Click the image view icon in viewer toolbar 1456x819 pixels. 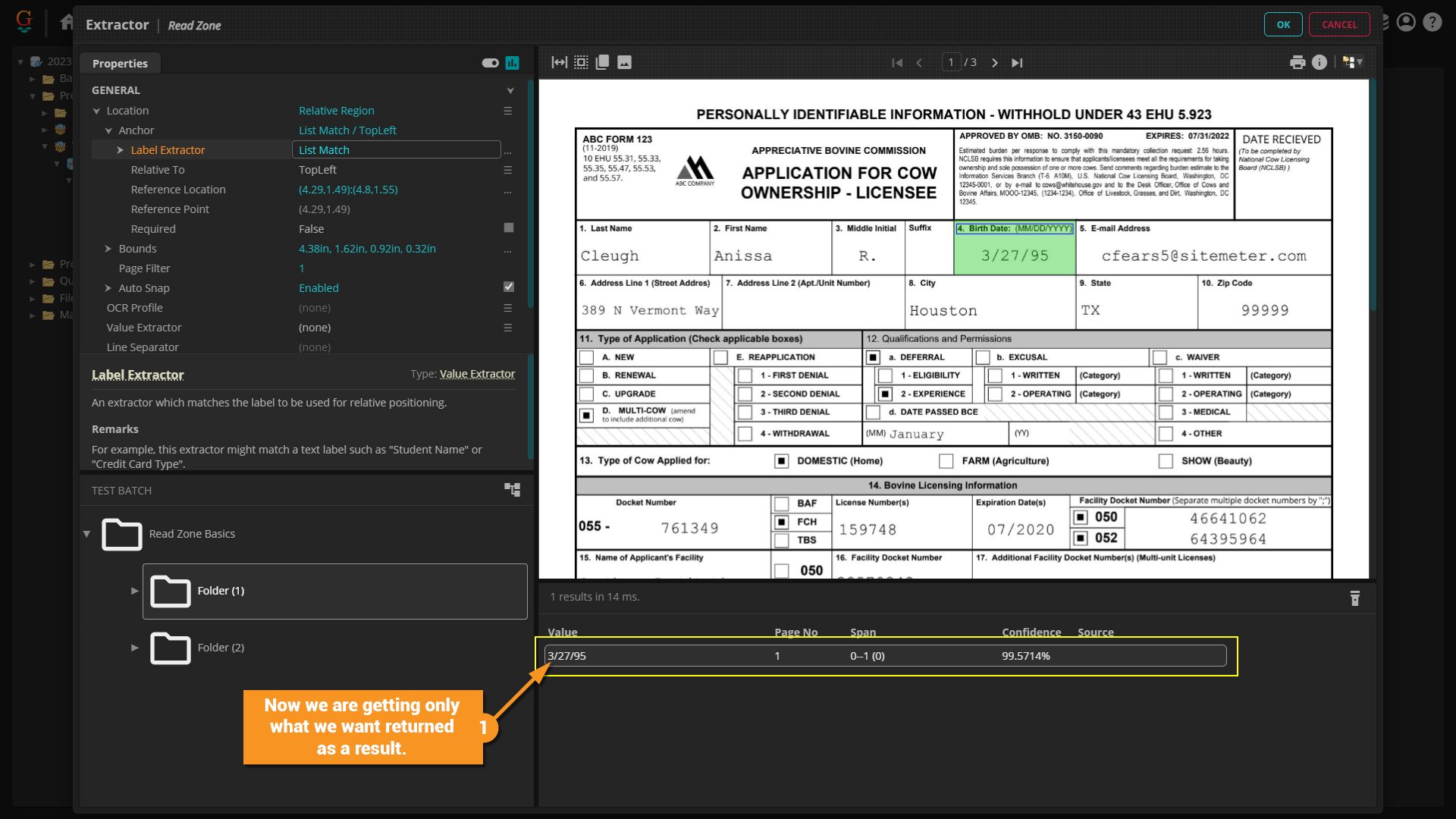[624, 63]
